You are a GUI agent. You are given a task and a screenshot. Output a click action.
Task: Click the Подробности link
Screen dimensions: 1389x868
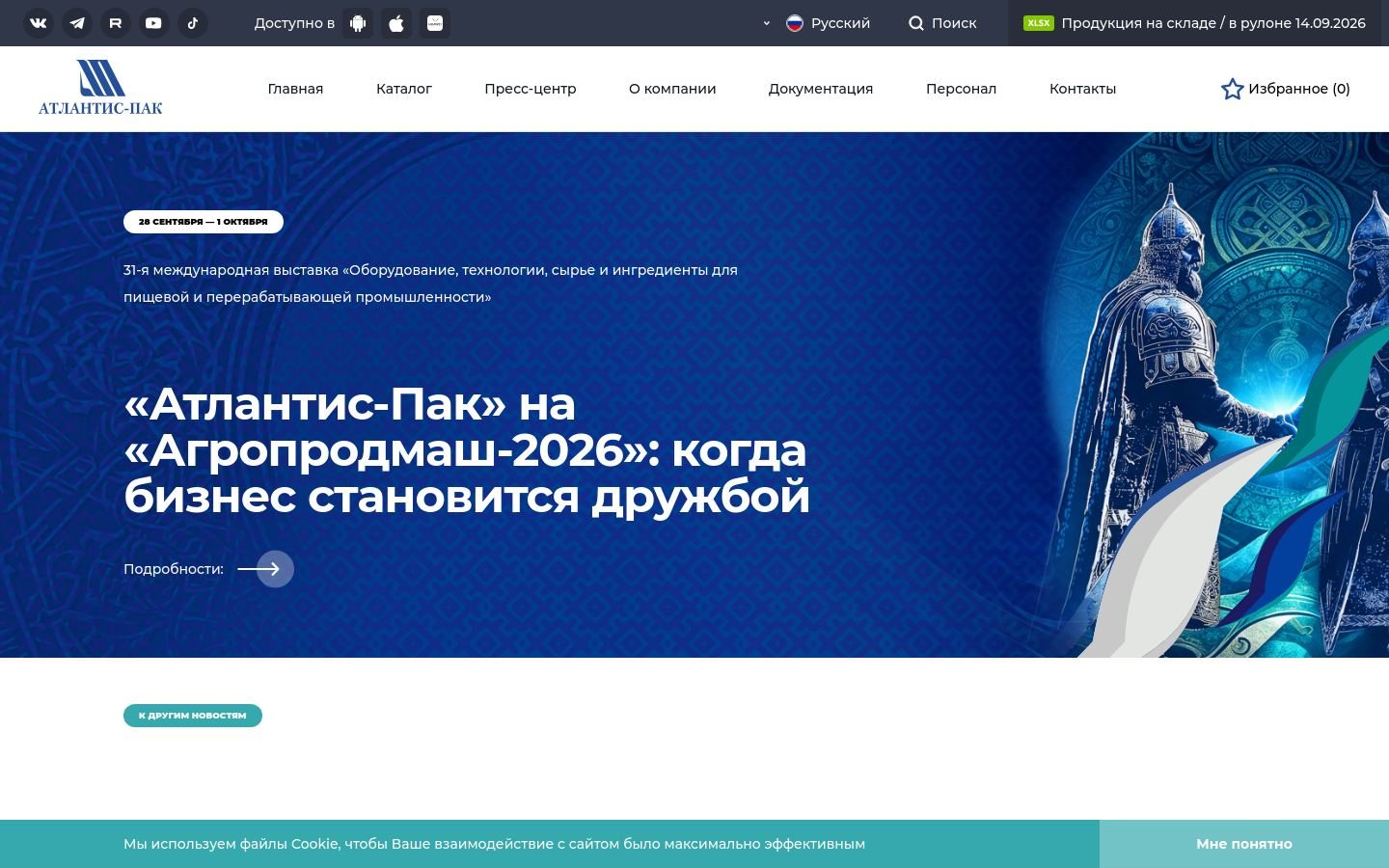(174, 569)
